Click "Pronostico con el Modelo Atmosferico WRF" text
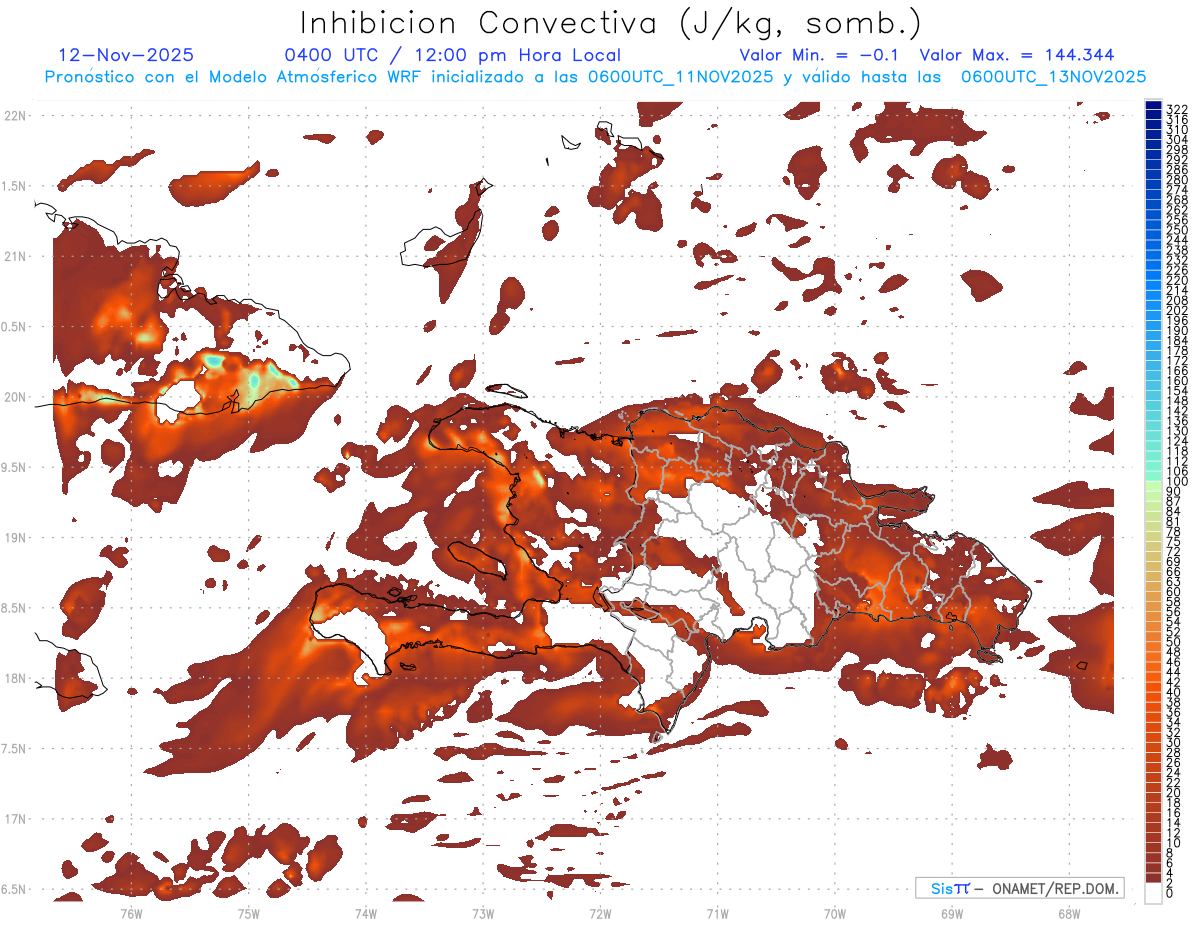Viewport: 1200px width, 927px height. pyautogui.click(x=234, y=77)
